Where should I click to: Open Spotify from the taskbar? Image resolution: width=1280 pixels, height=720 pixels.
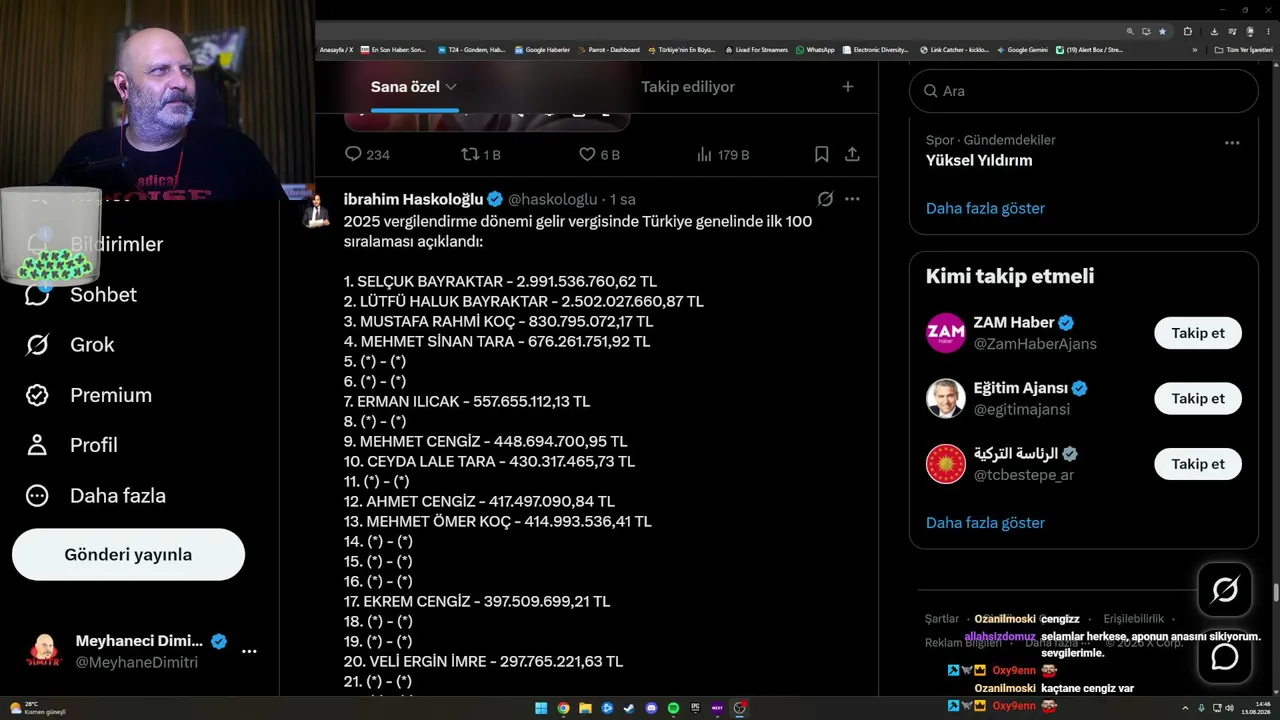coord(673,708)
